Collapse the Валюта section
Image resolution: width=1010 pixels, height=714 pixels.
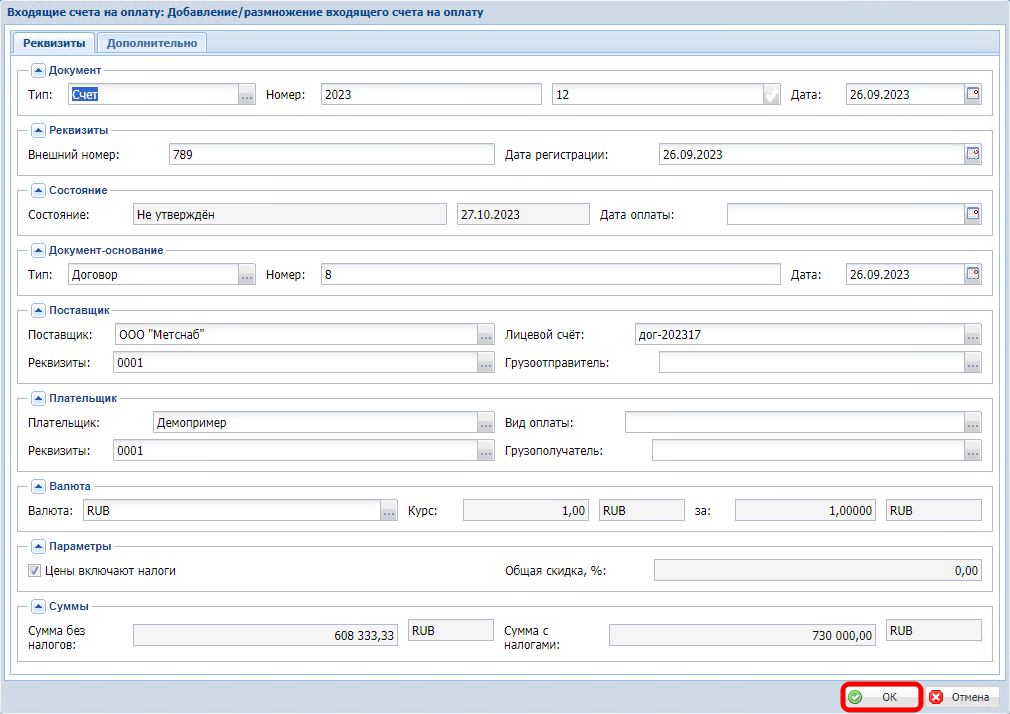39,486
